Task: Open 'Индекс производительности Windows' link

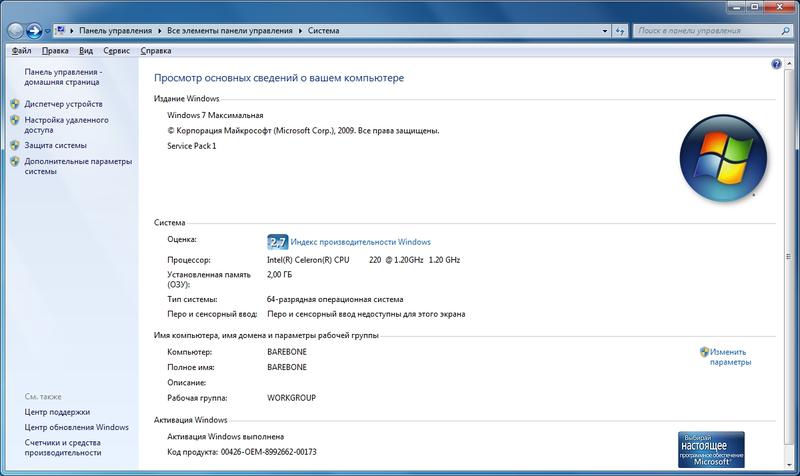Action: pyautogui.click(x=360, y=242)
